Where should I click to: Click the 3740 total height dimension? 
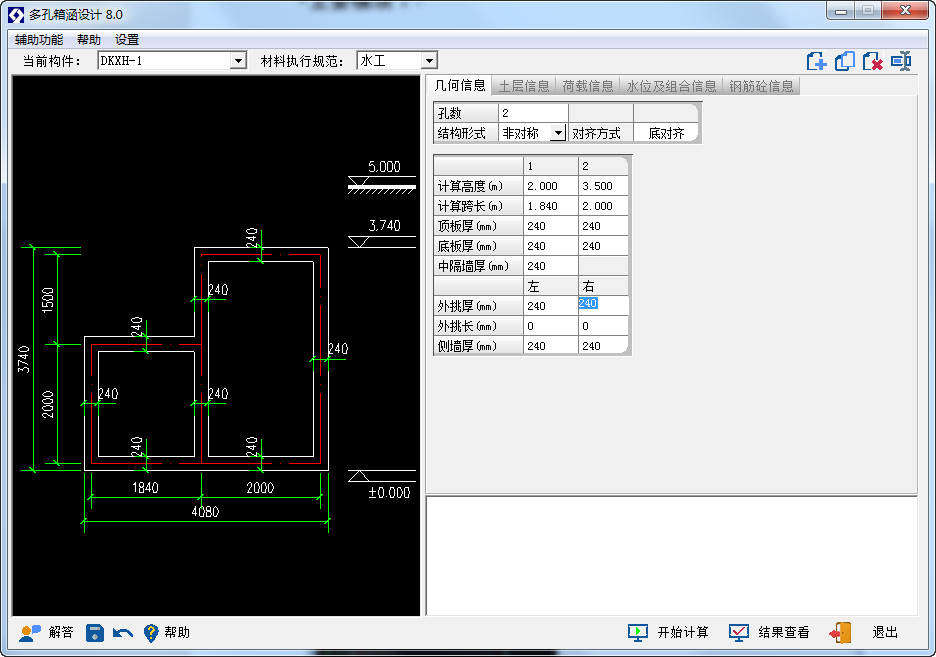tap(23, 359)
